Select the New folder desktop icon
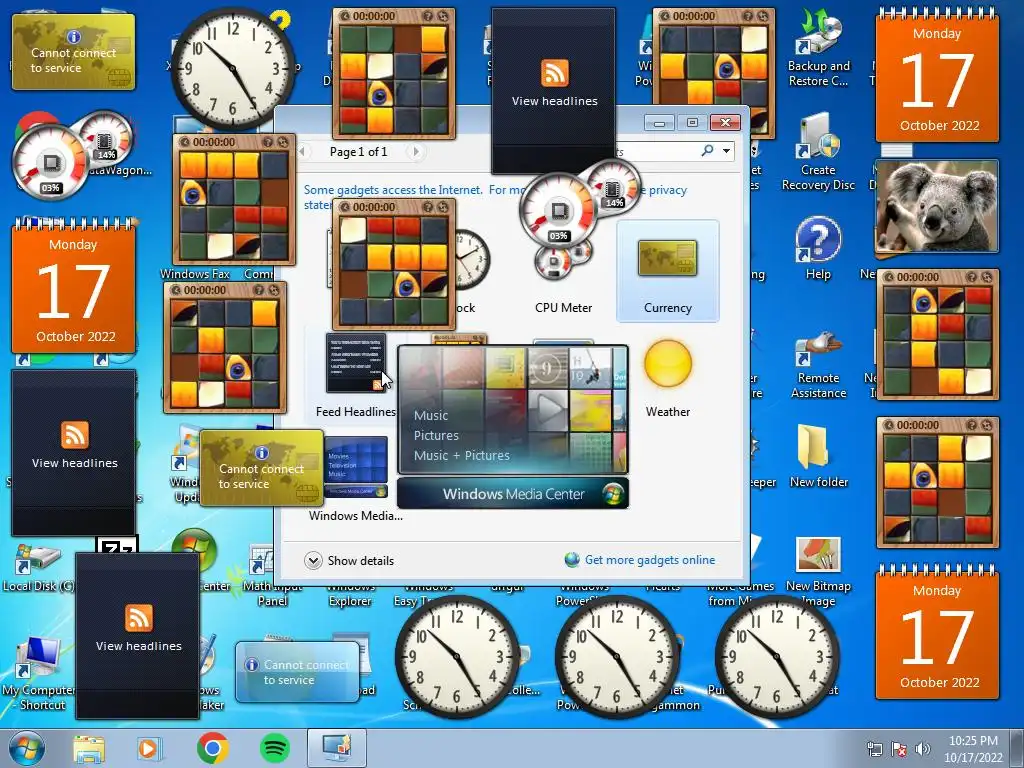Image resolution: width=1024 pixels, height=768 pixels. [x=818, y=456]
